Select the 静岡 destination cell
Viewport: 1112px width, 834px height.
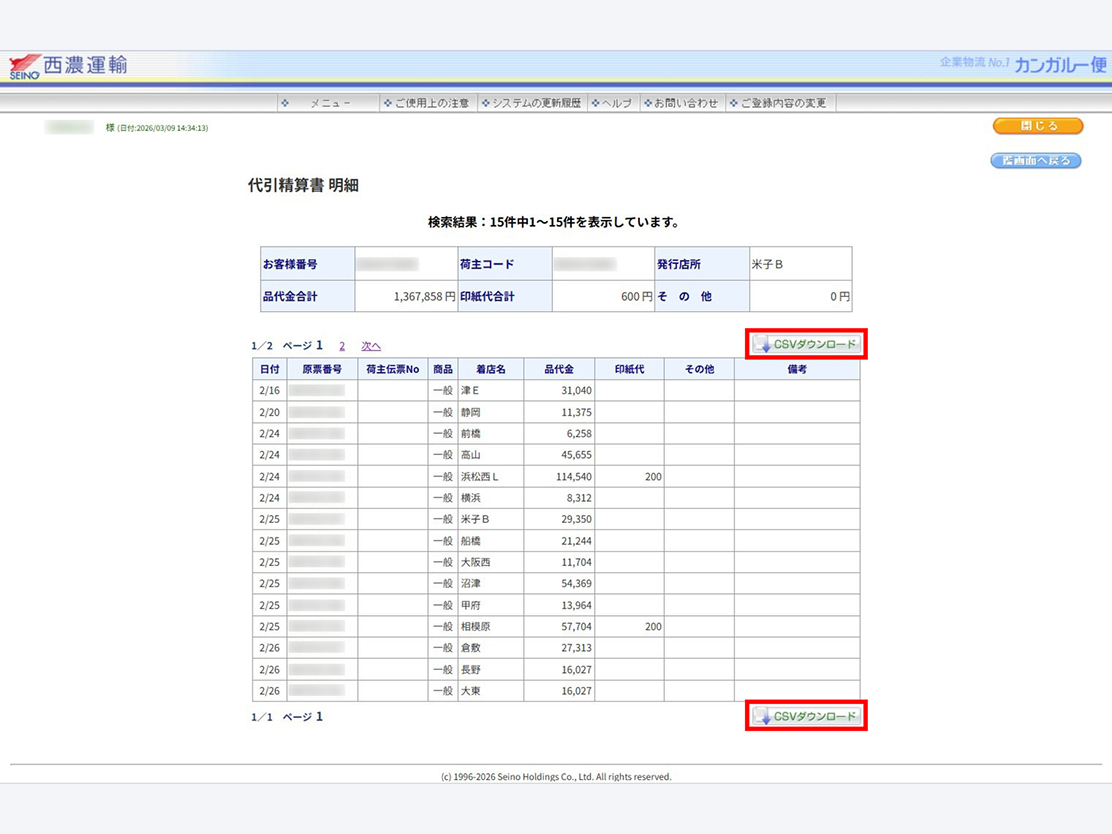pos(491,412)
